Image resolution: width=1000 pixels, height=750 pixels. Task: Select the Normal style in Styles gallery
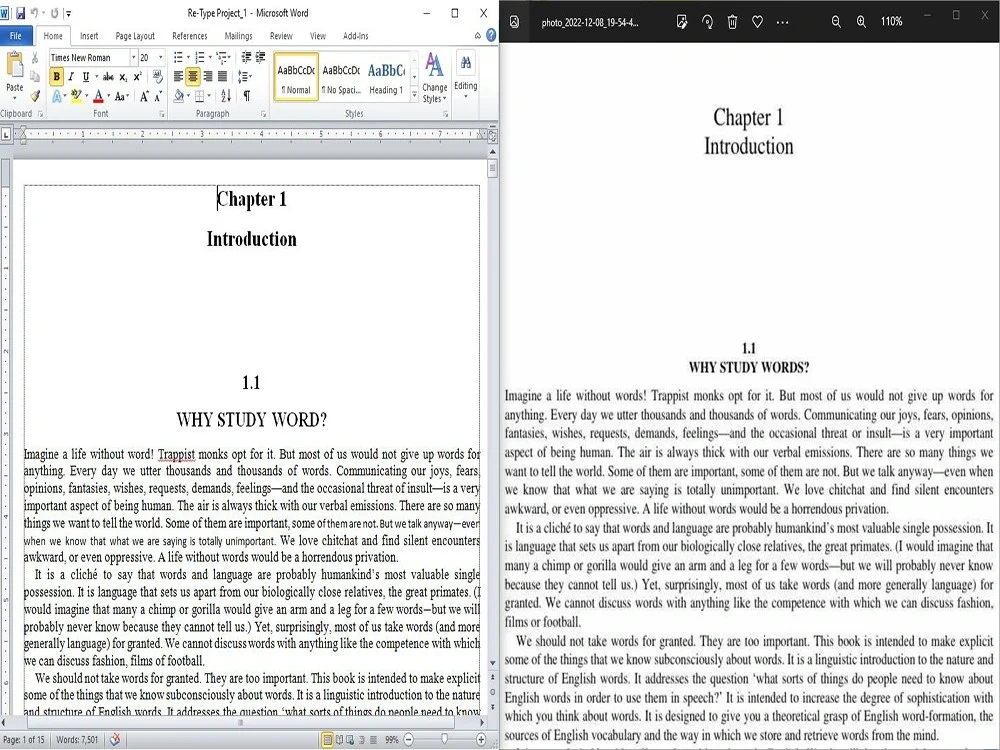point(295,76)
